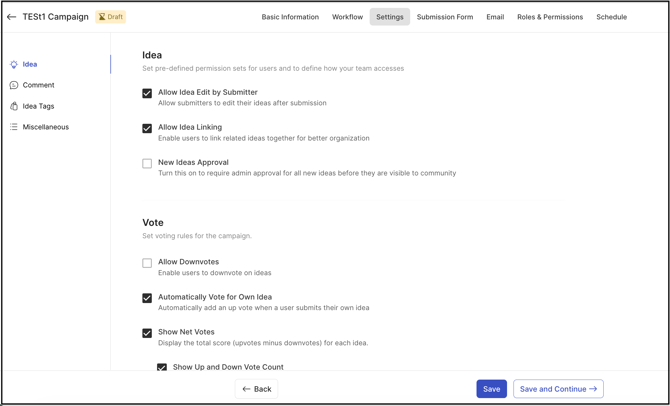Open the Roles & Permissions tab

[550, 17]
